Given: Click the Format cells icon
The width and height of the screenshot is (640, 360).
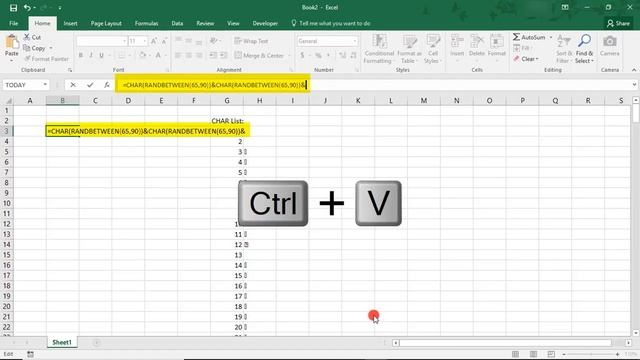Looking at the screenshot, I should (x=496, y=42).
